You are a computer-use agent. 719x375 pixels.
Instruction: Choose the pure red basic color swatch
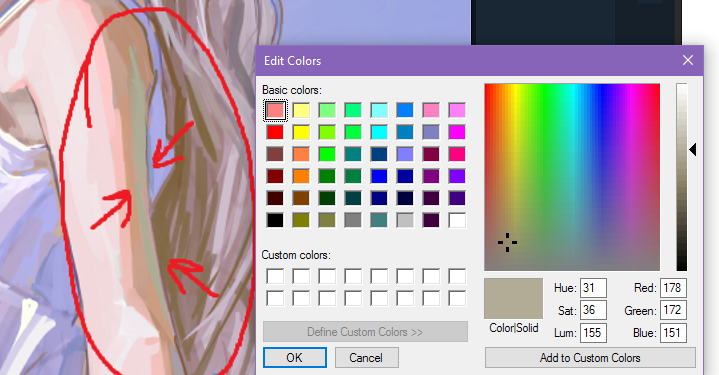(275, 132)
